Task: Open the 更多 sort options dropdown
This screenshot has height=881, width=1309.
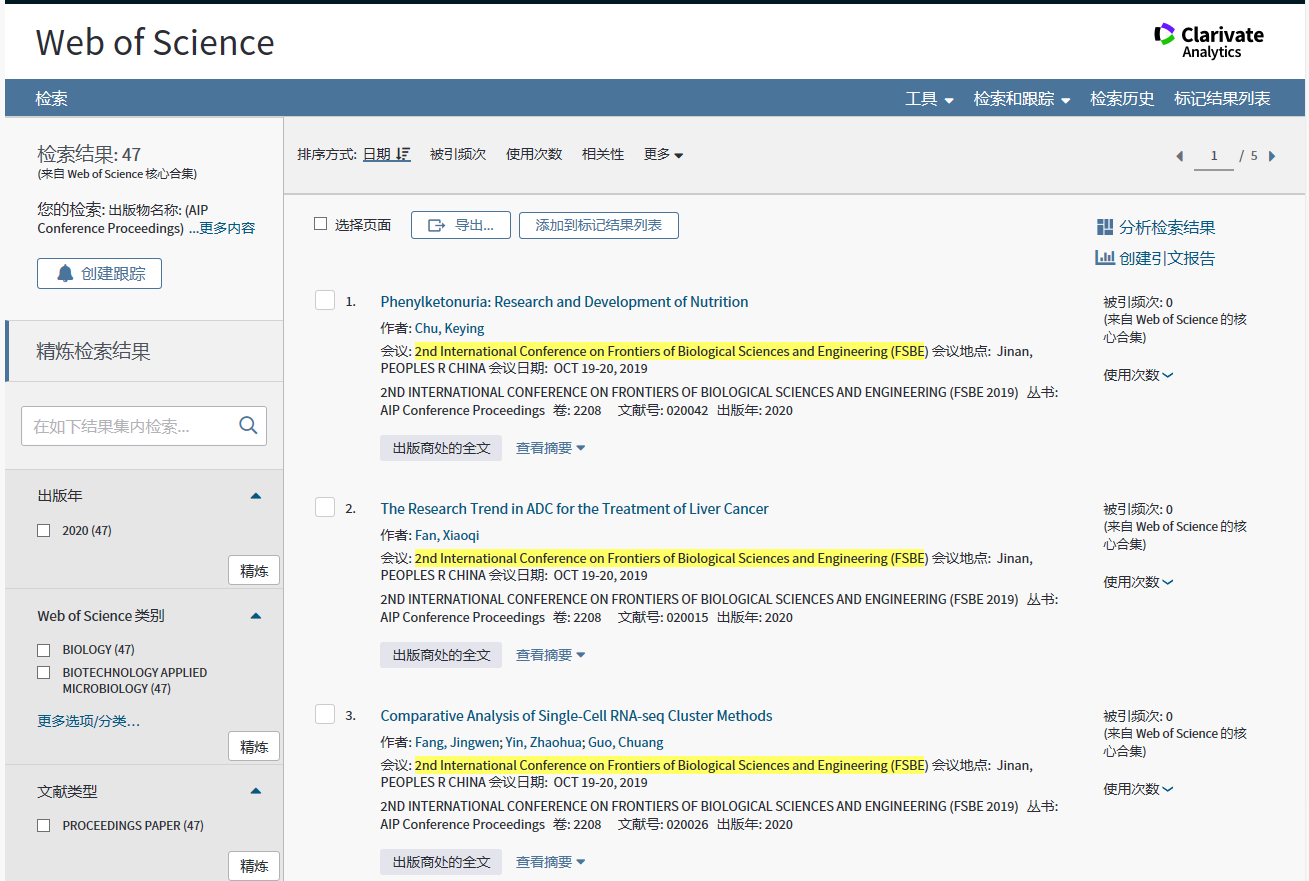Action: click(663, 154)
